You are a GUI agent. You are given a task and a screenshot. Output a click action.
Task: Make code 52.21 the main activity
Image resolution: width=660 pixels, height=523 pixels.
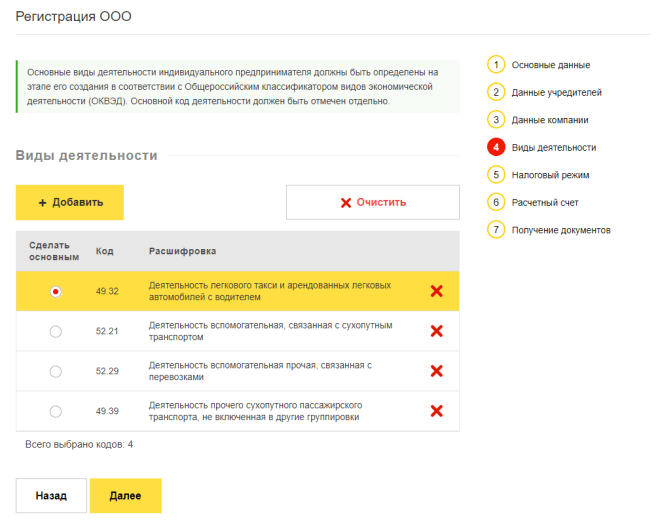(x=56, y=331)
